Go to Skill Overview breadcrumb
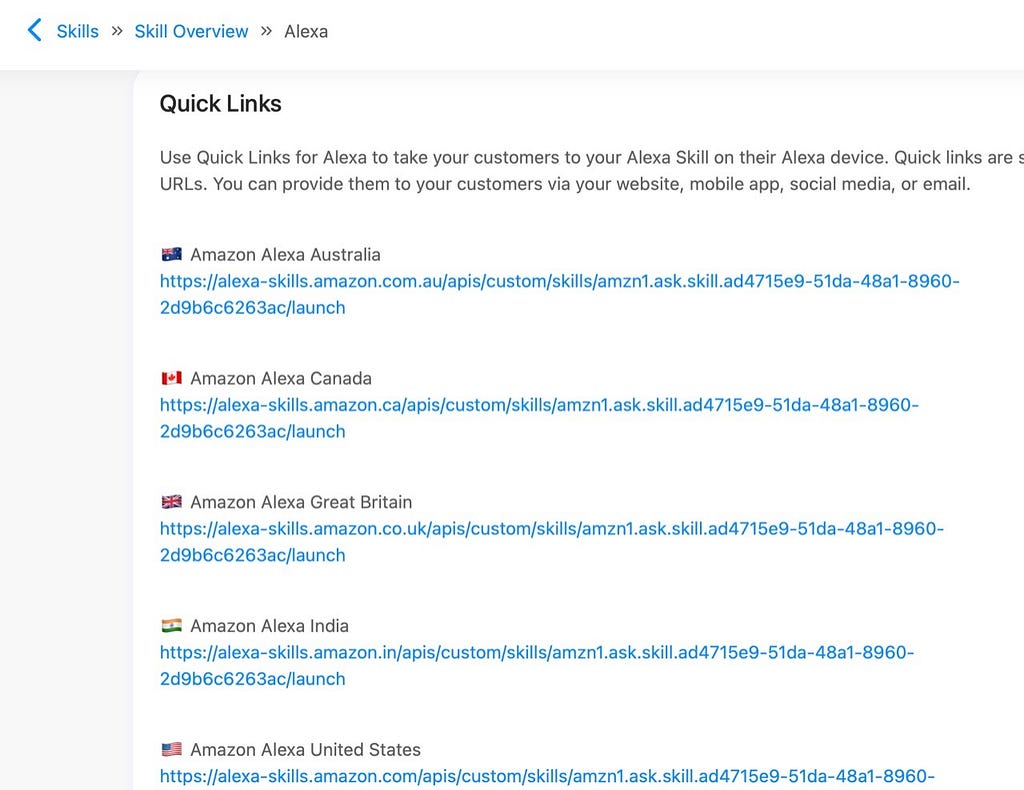1024x790 pixels. coord(191,31)
